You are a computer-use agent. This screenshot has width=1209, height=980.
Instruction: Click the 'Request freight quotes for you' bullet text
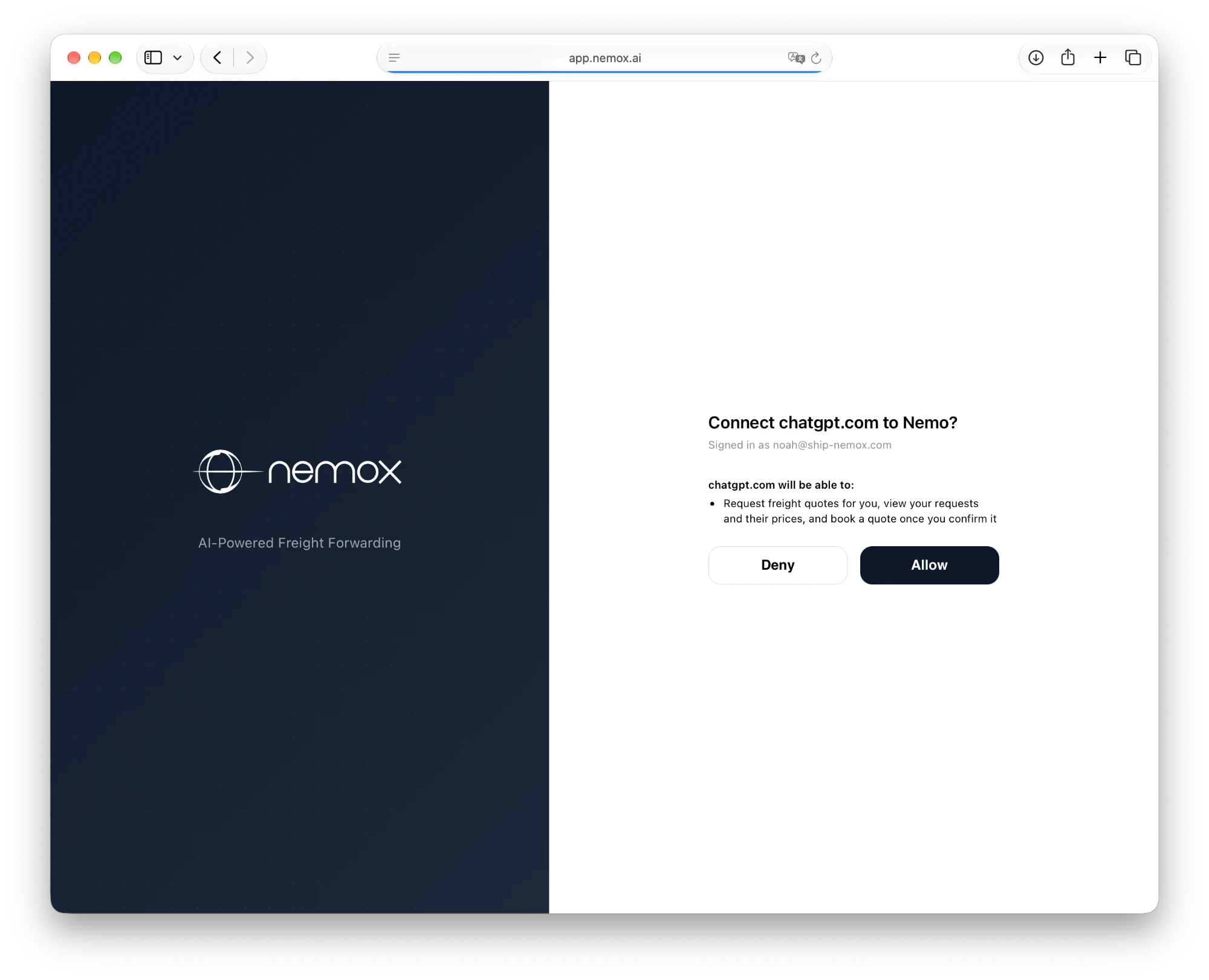point(860,511)
